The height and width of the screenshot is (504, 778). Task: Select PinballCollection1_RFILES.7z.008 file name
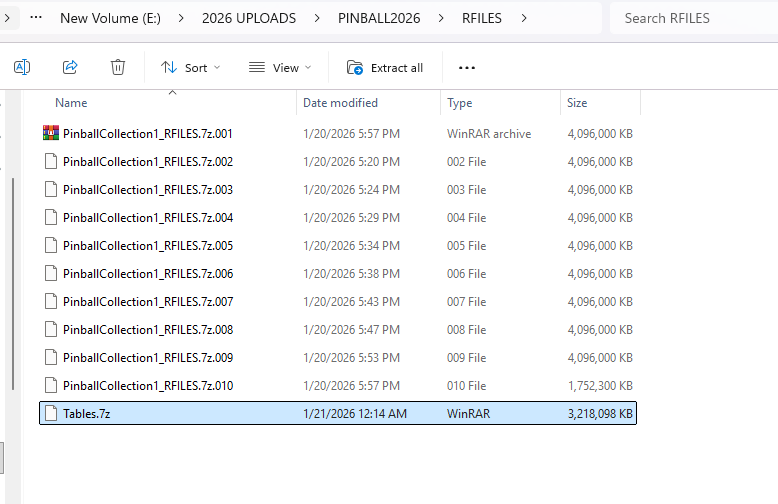click(148, 330)
